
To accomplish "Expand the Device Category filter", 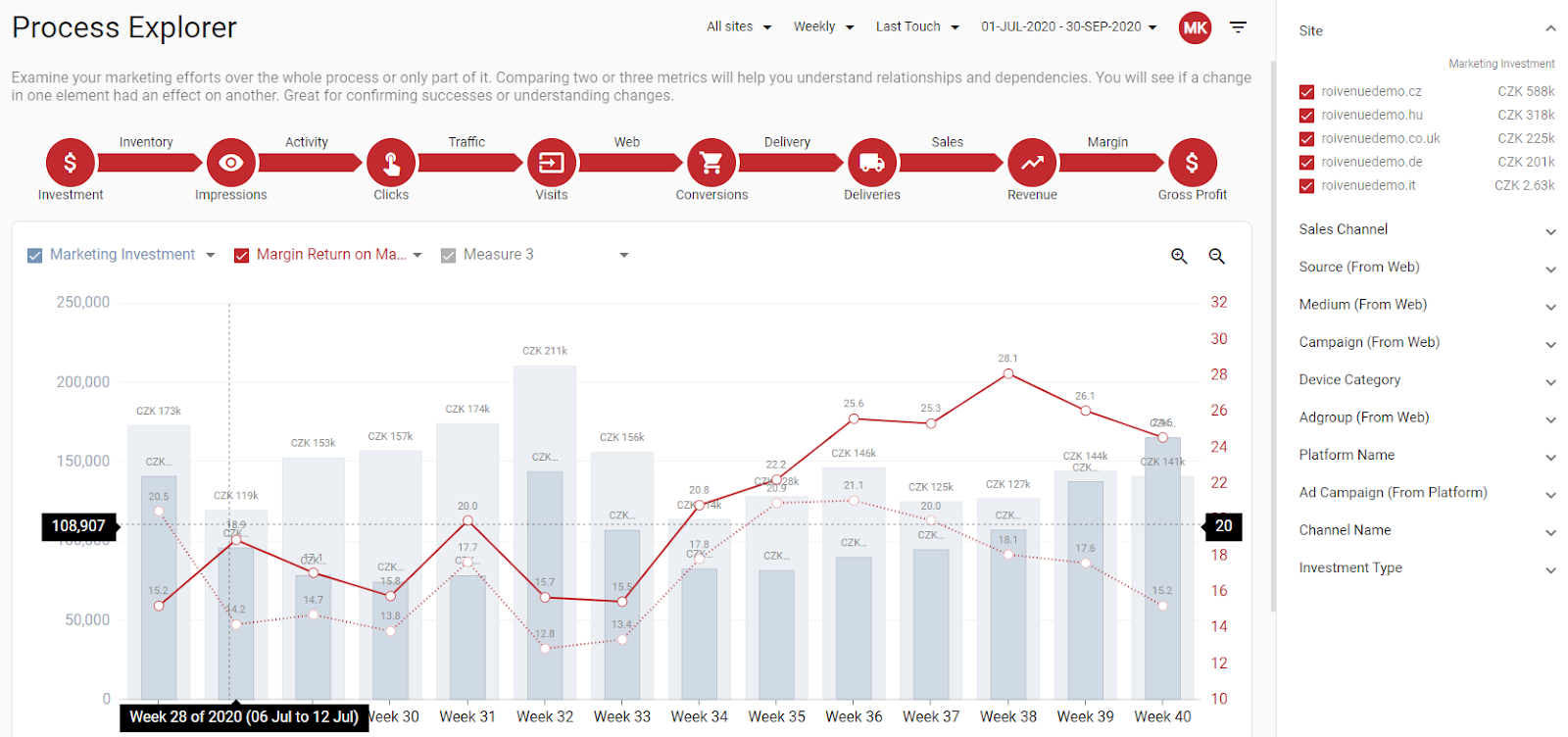I will (1427, 380).
